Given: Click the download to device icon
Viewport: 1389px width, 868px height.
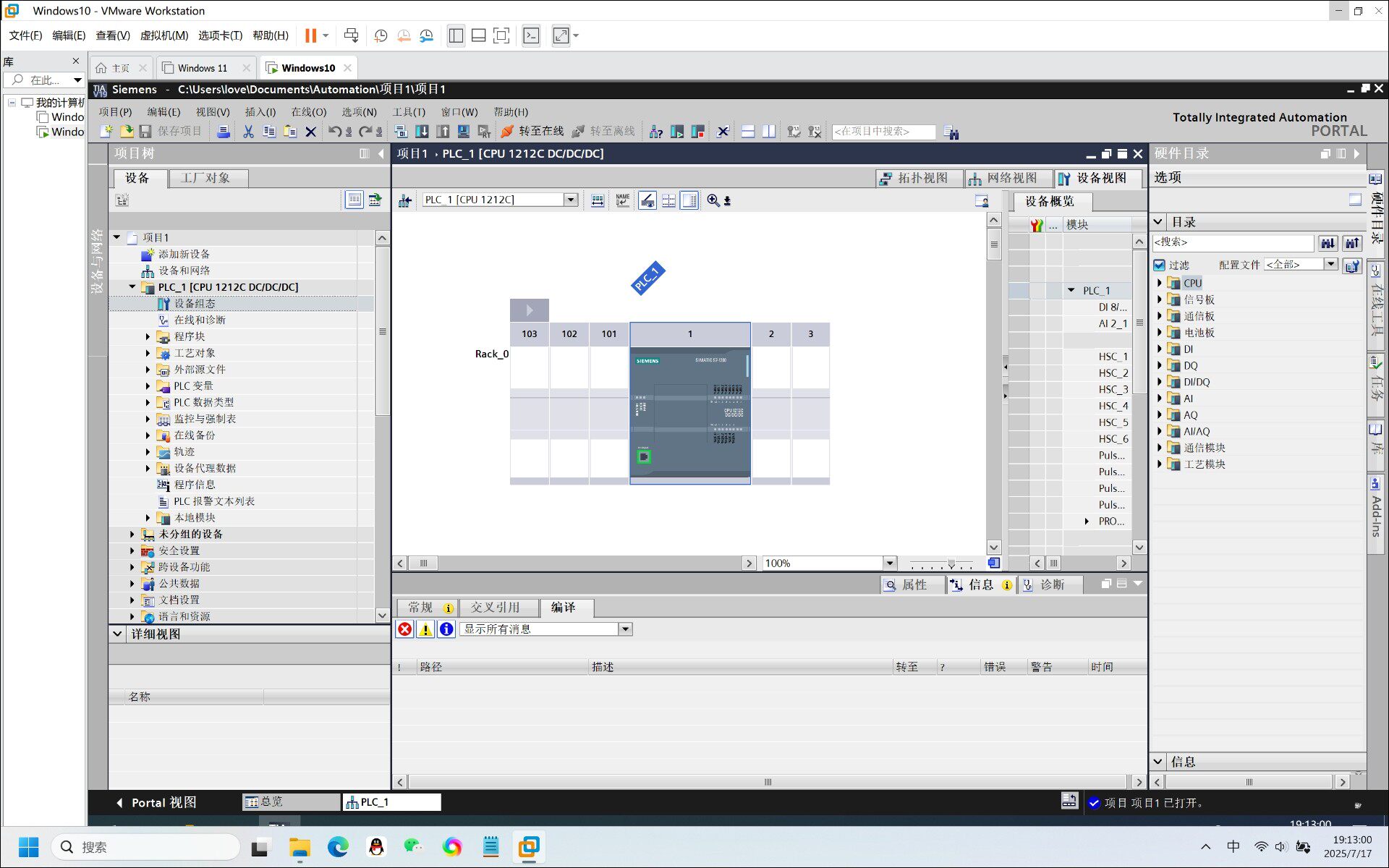Looking at the screenshot, I should coord(422,131).
